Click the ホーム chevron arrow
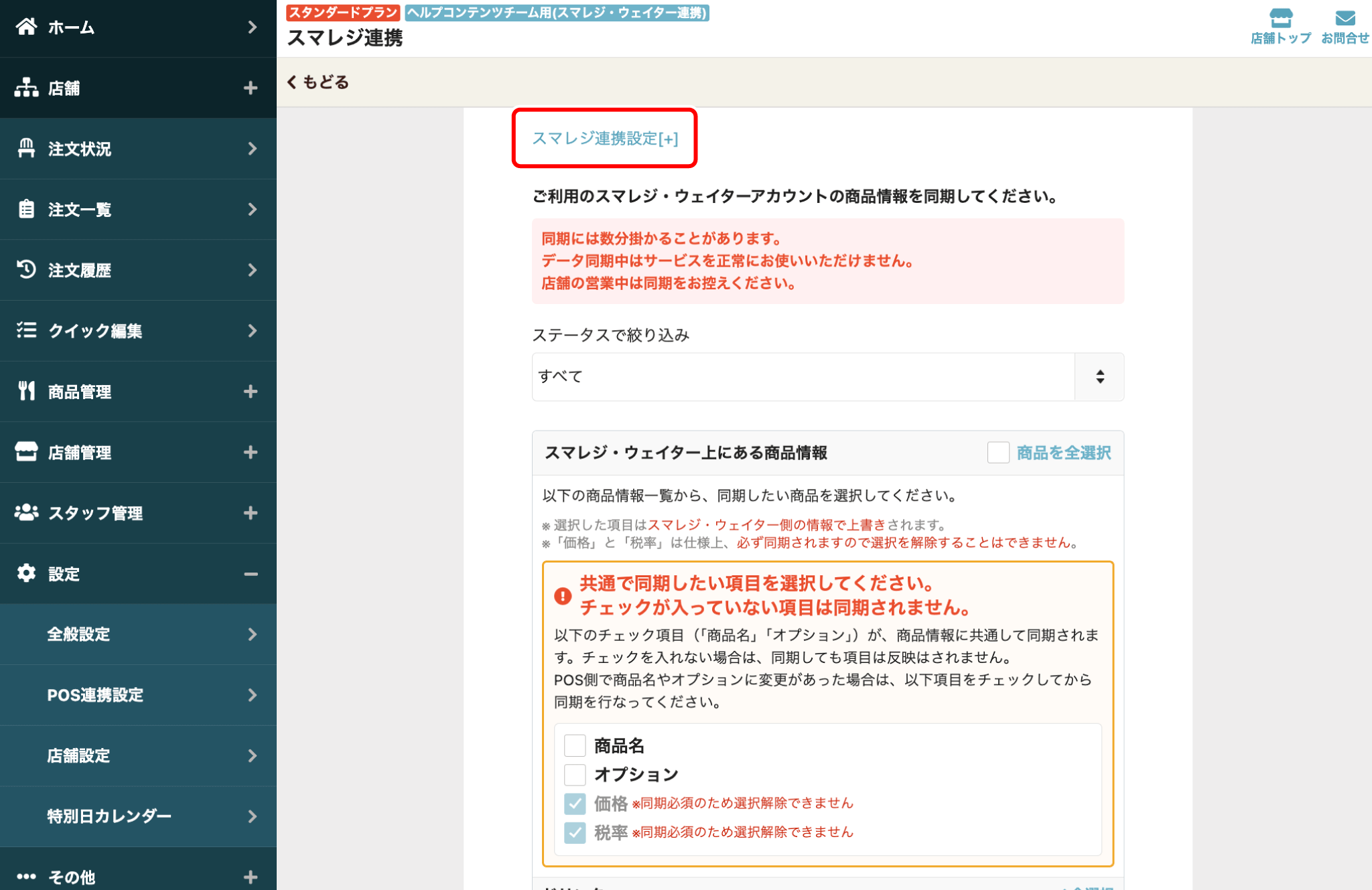 (x=252, y=27)
